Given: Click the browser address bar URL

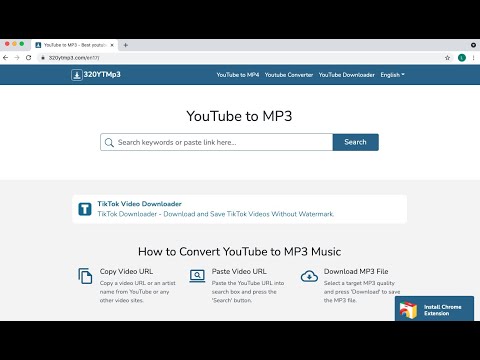Looking at the screenshot, I should coord(74,58).
